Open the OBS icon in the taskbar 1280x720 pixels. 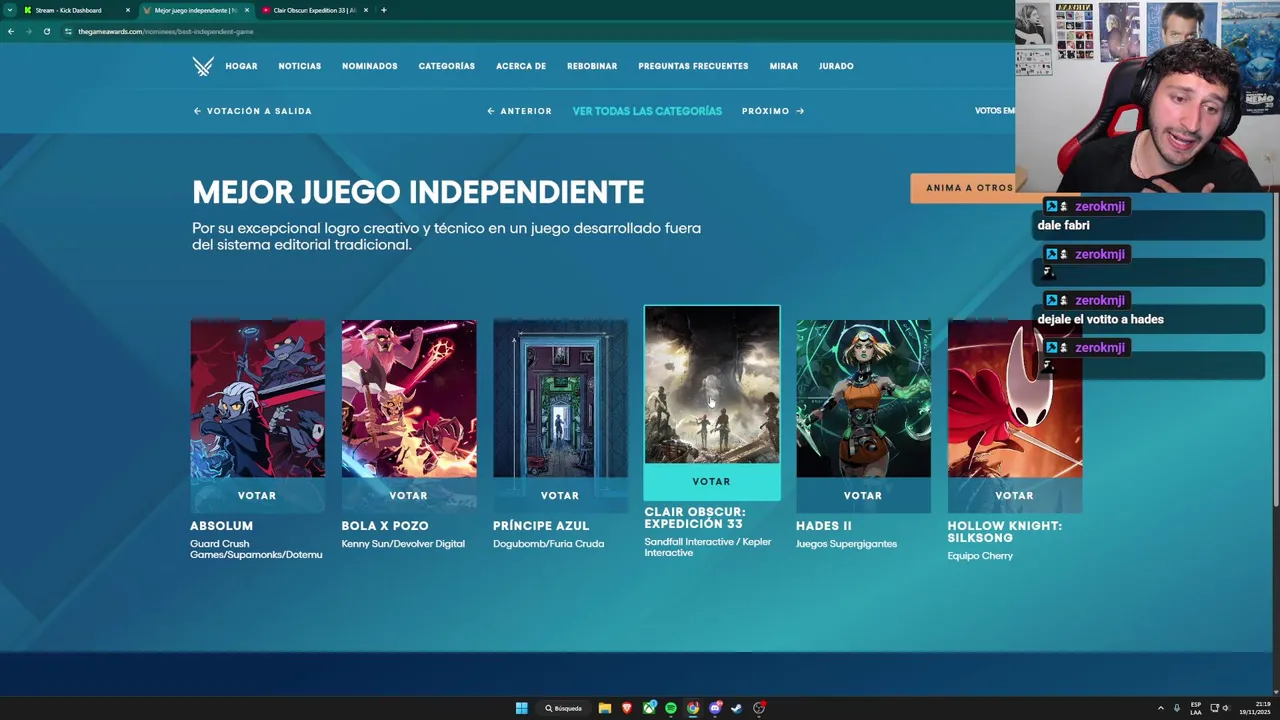[759, 708]
